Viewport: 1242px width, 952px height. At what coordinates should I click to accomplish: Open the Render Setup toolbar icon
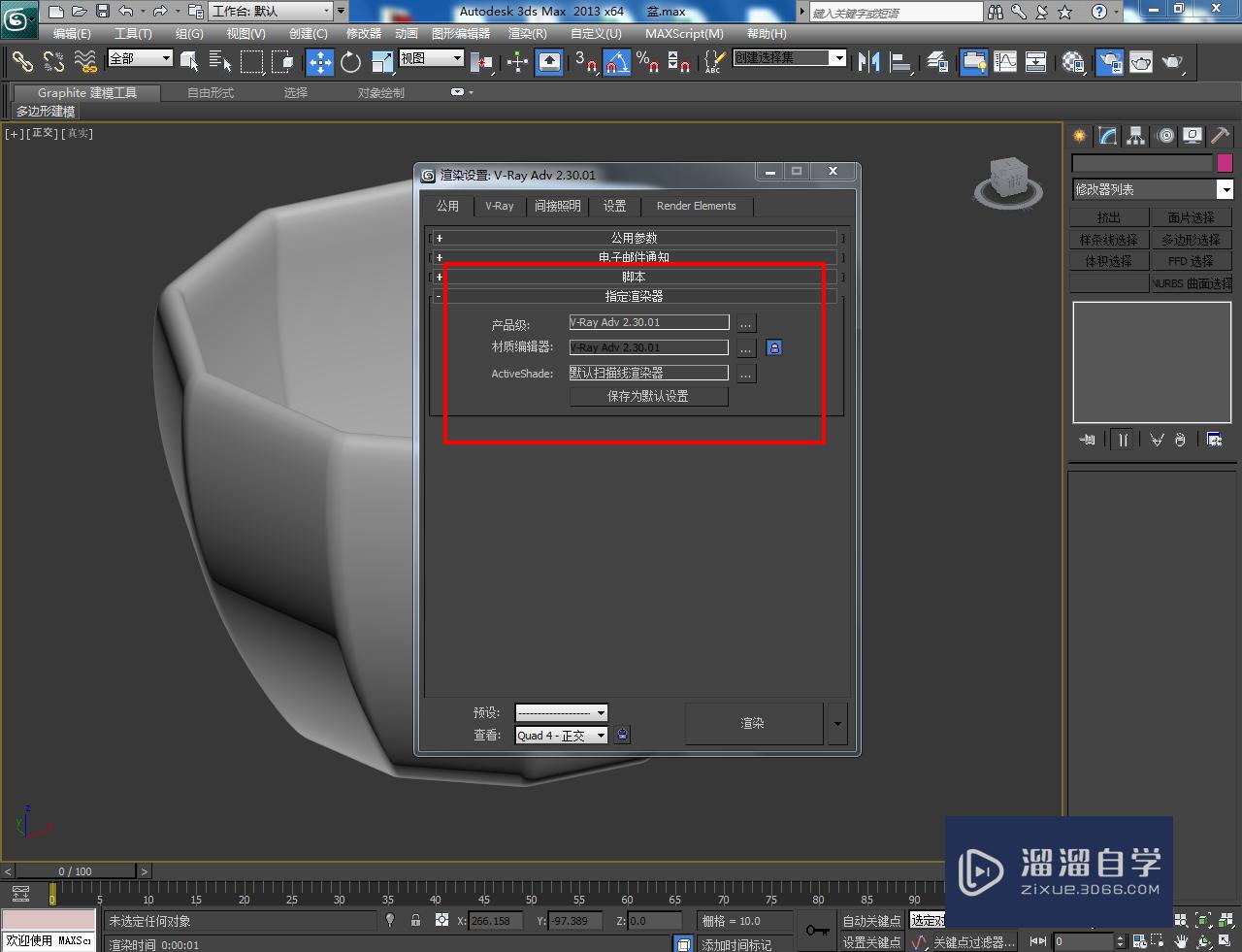[x=1109, y=62]
